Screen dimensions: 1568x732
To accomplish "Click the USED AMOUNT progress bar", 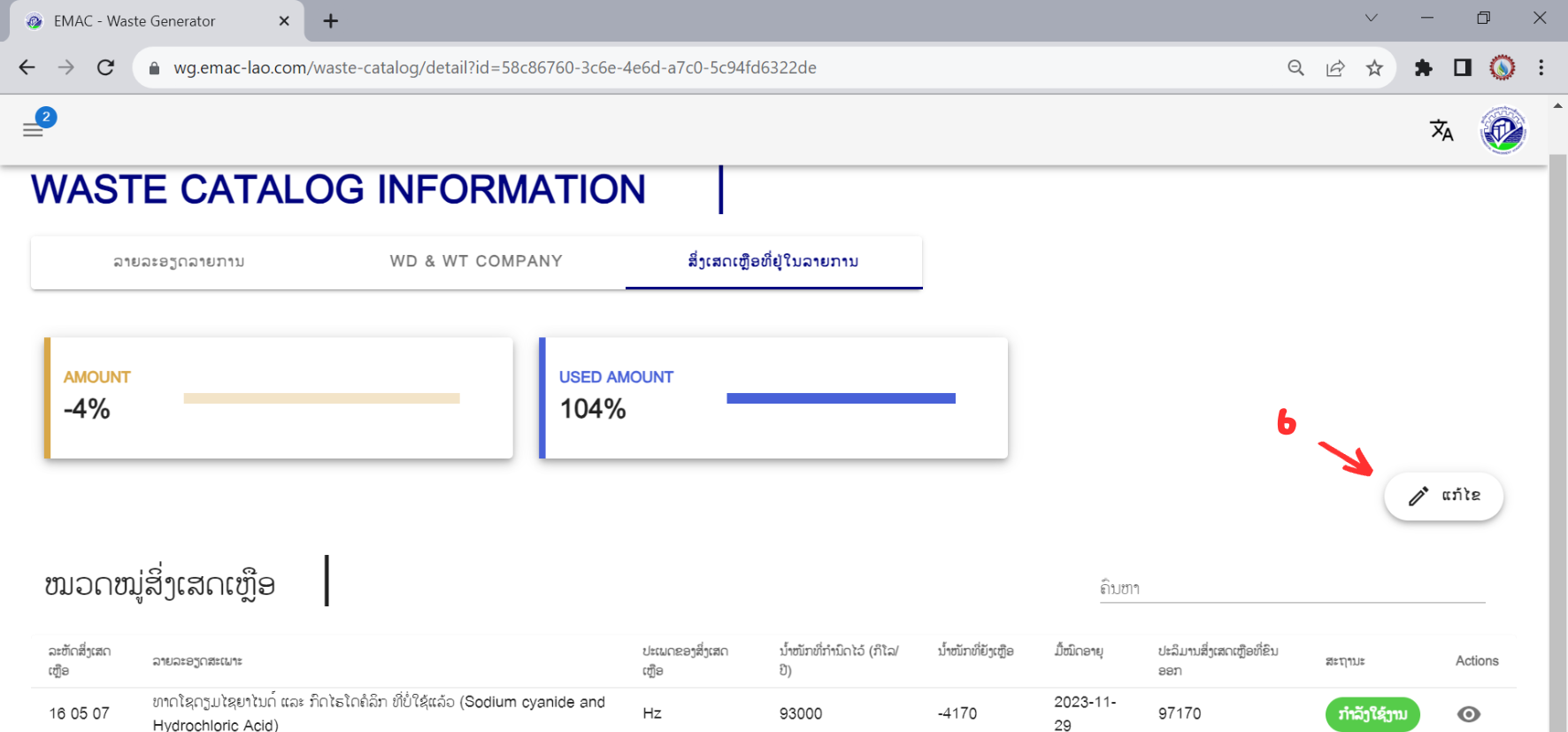I will point(841,398).
